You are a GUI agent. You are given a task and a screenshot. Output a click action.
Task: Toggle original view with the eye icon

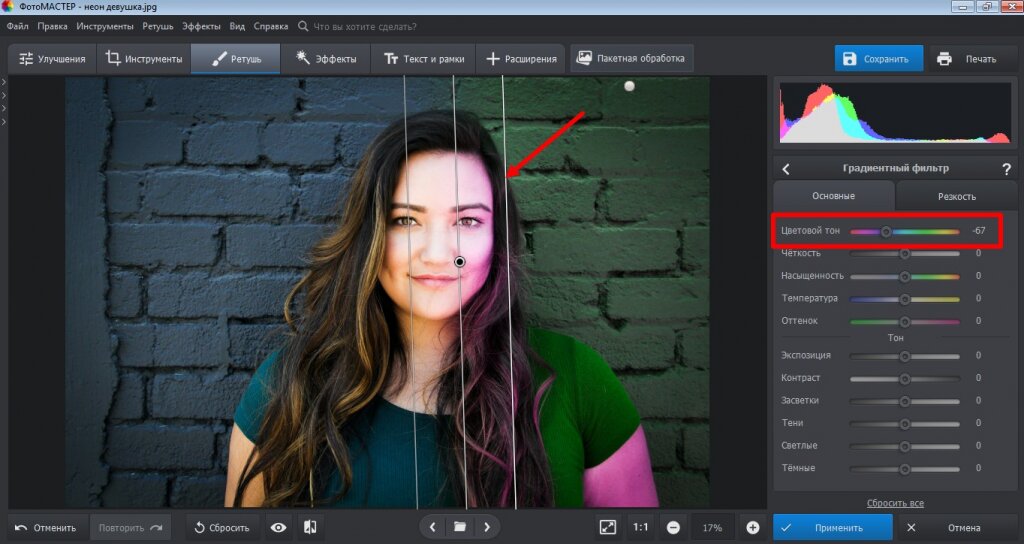pos(279,527)
